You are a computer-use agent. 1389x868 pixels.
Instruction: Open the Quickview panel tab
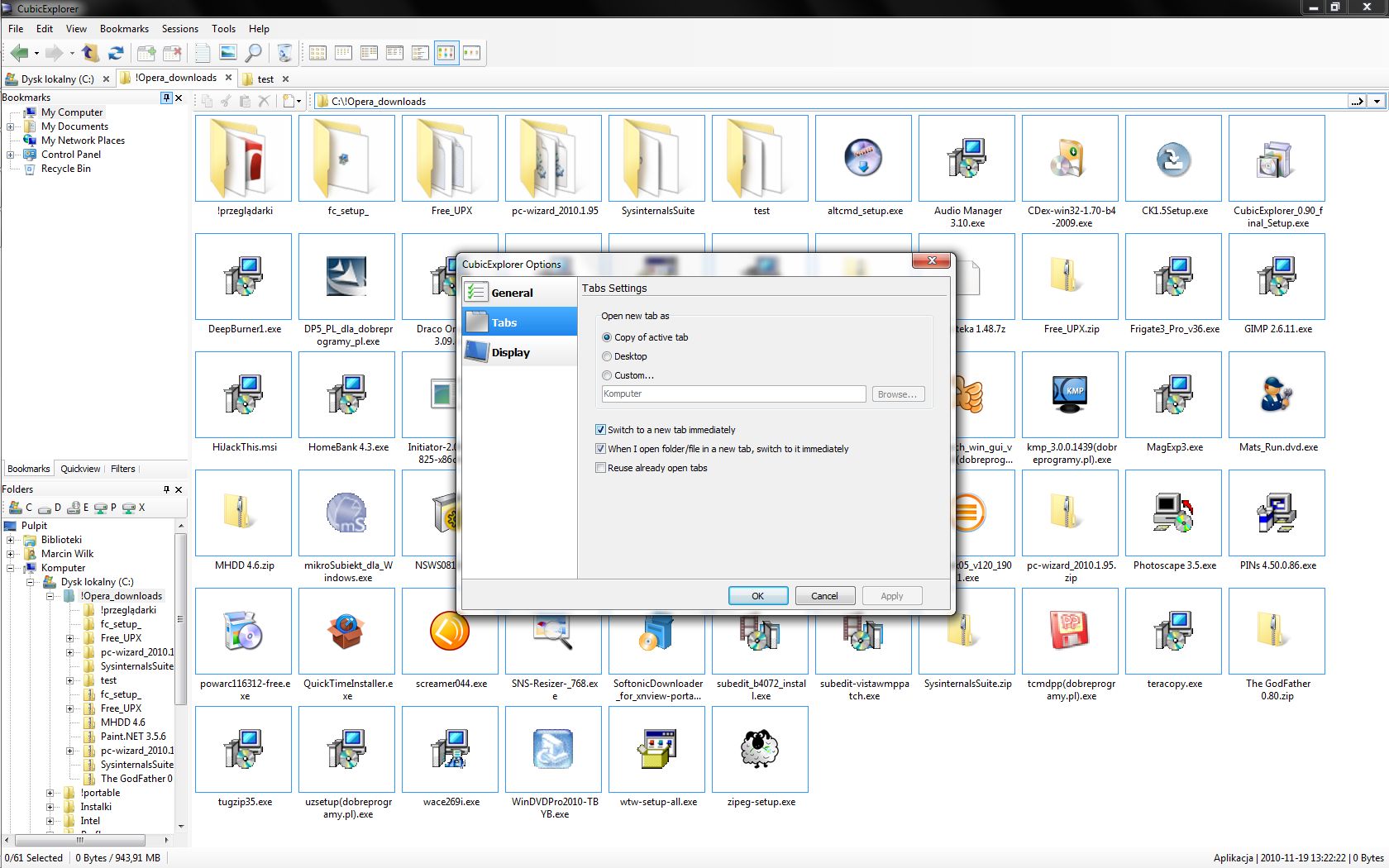click(x=80, y=469)
